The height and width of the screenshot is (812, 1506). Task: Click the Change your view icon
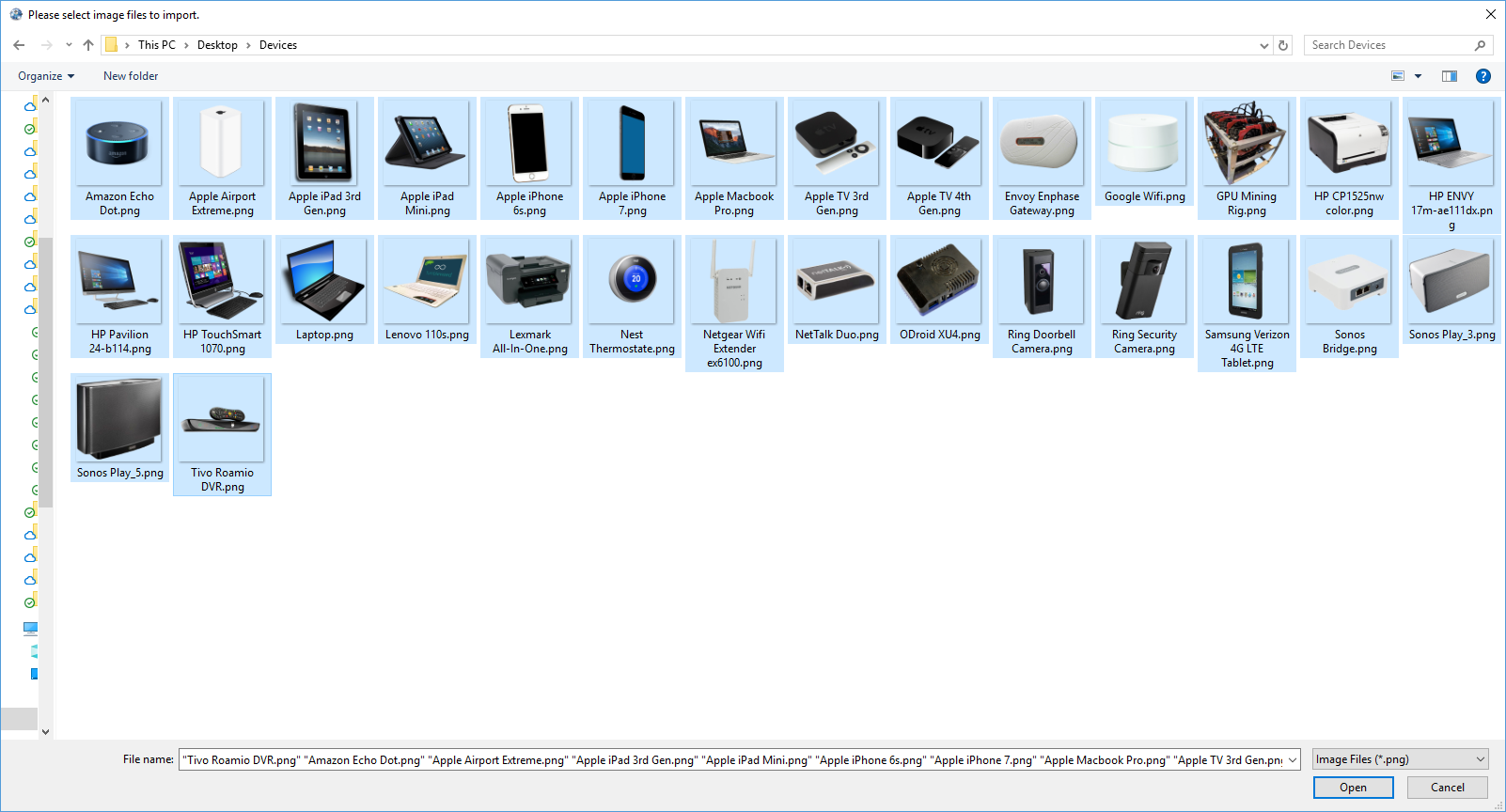coord(1398,76)
